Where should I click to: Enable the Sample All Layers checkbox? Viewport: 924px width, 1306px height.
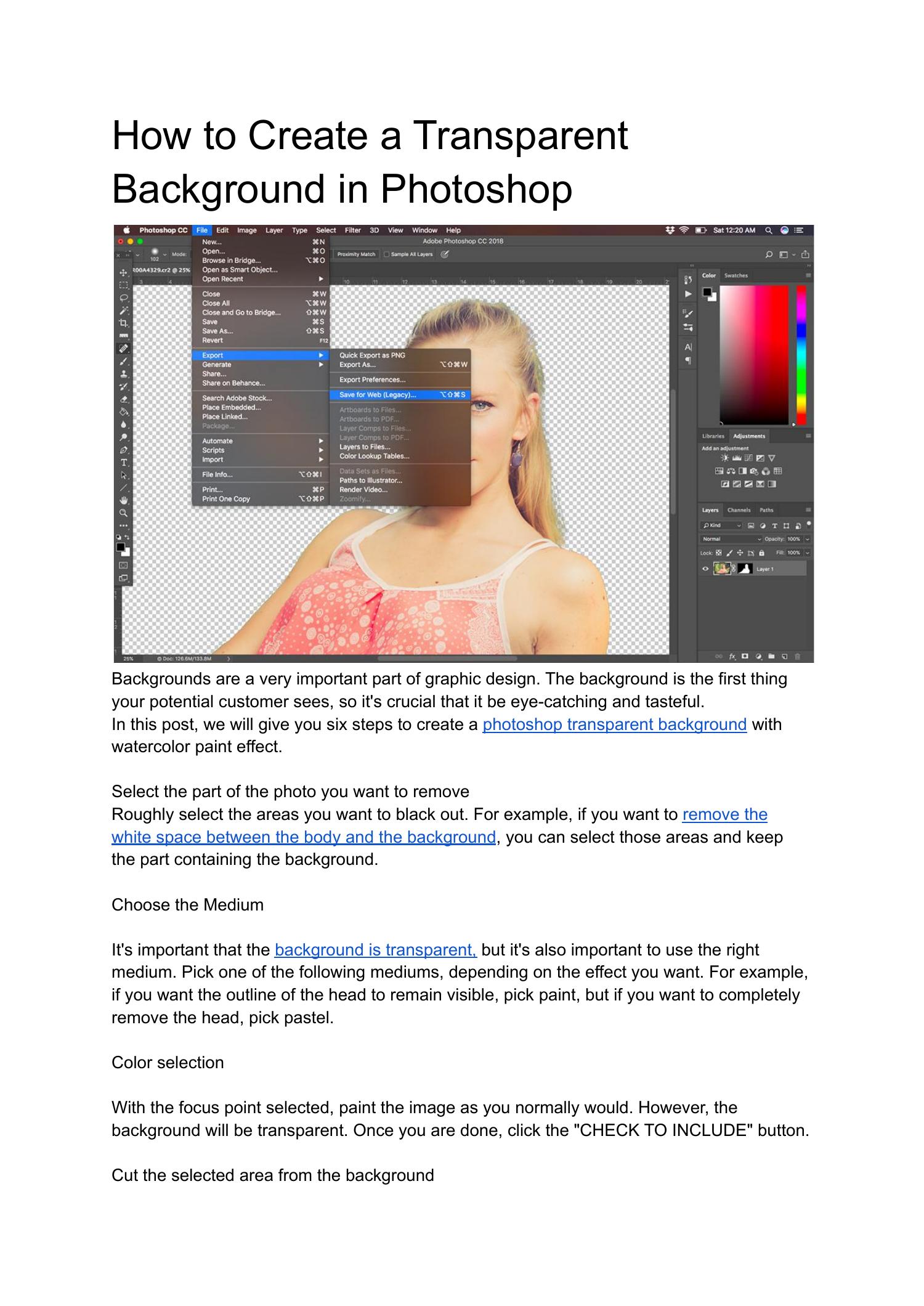coord(387,254)
